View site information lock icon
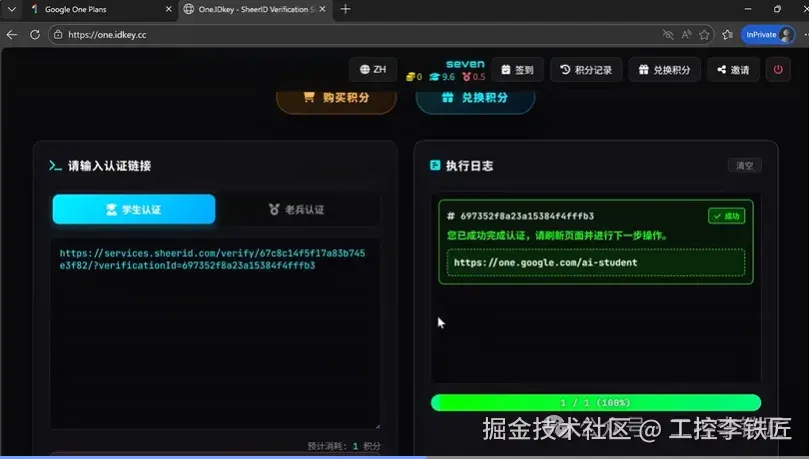This screenshot has height=459, width=809. (x=58, y=35)
